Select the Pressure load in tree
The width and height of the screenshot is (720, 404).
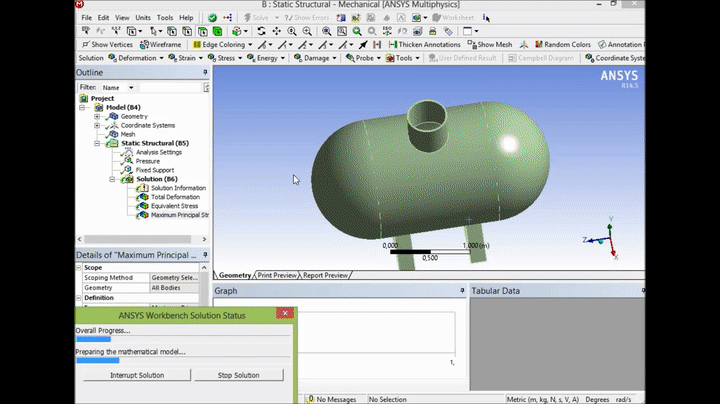click(x=146, y=161)
